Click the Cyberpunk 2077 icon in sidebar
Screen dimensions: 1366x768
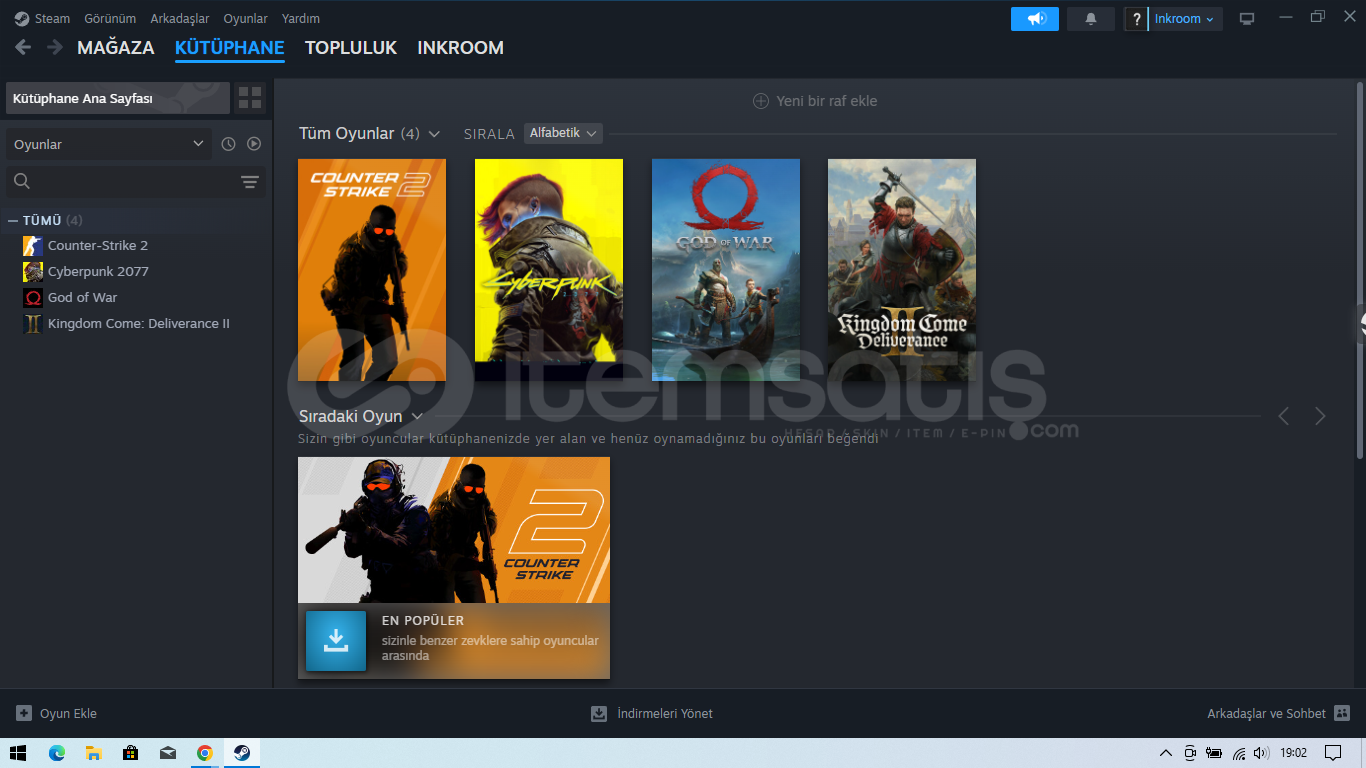[33, 272]
